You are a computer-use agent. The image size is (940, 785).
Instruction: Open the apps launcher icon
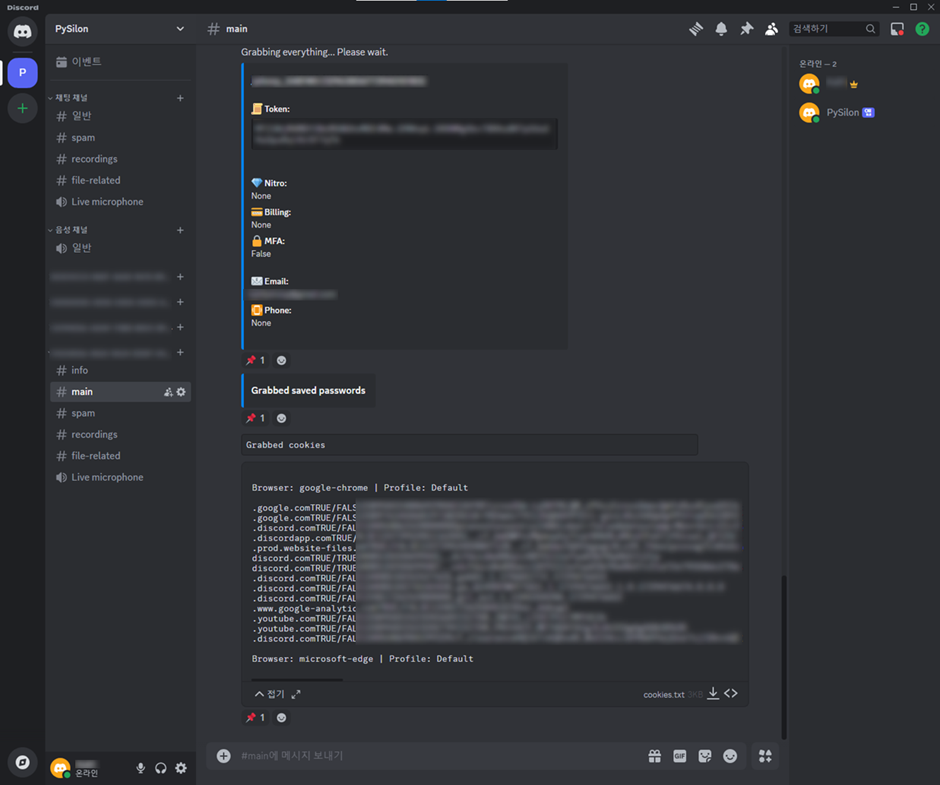(766, 756)
